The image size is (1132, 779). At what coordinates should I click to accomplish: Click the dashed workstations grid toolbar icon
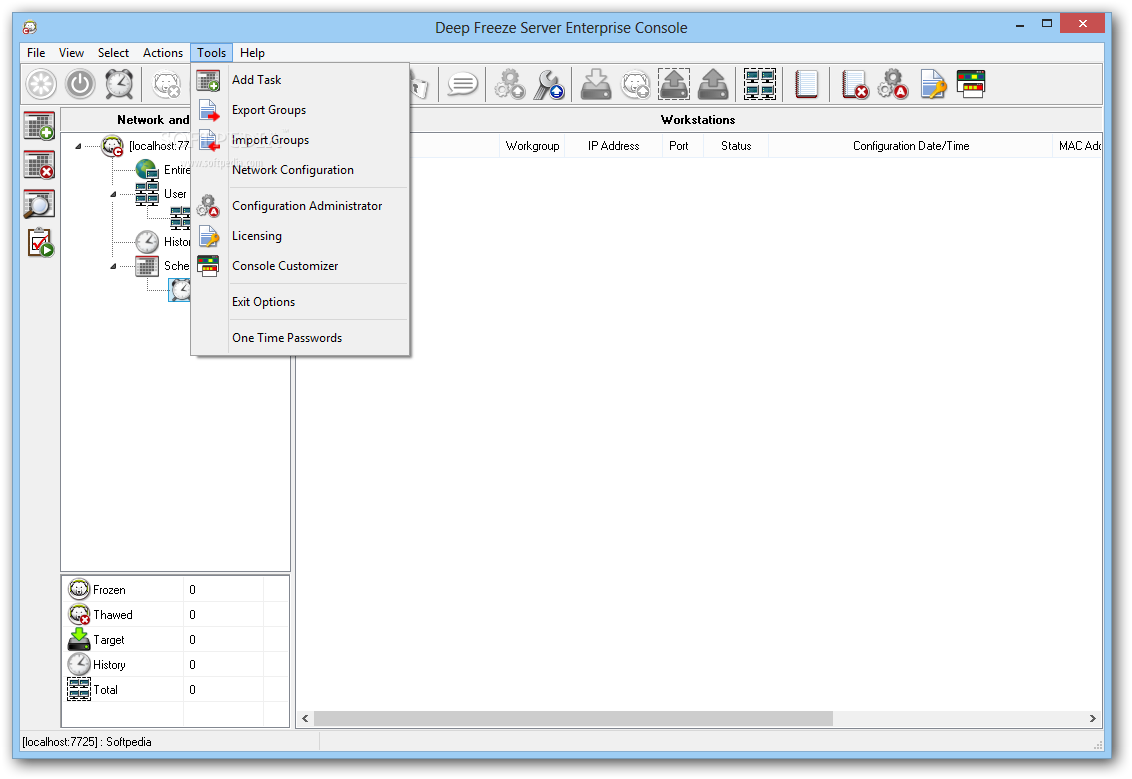pyautogui.click(x=760, y=84)
